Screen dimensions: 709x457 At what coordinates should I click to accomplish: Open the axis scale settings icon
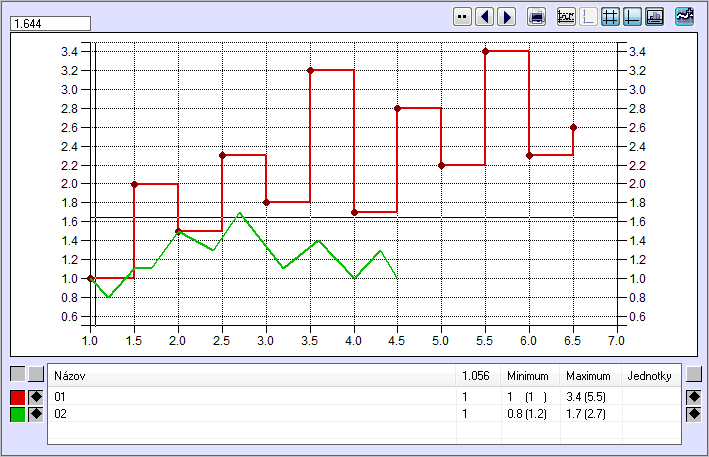566,16
